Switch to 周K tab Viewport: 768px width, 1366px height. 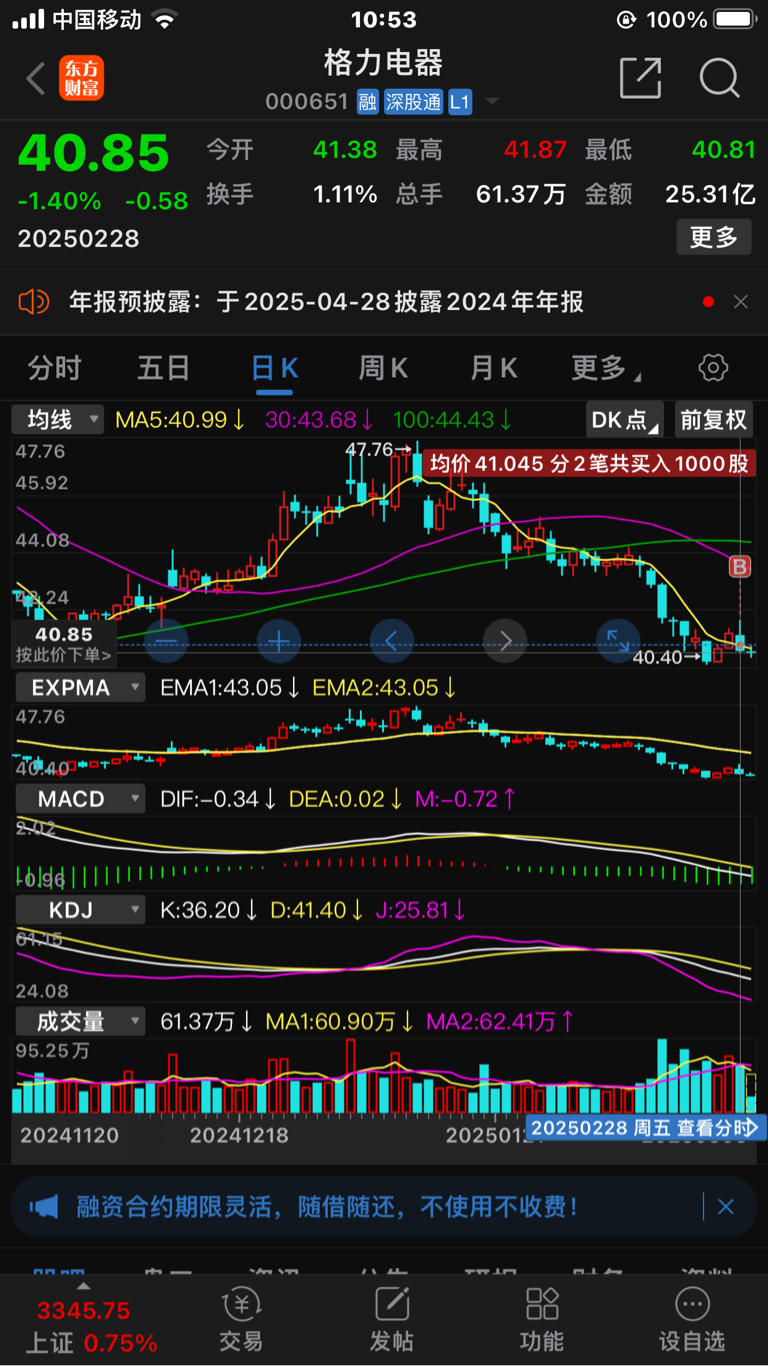(x=384, y=368)
